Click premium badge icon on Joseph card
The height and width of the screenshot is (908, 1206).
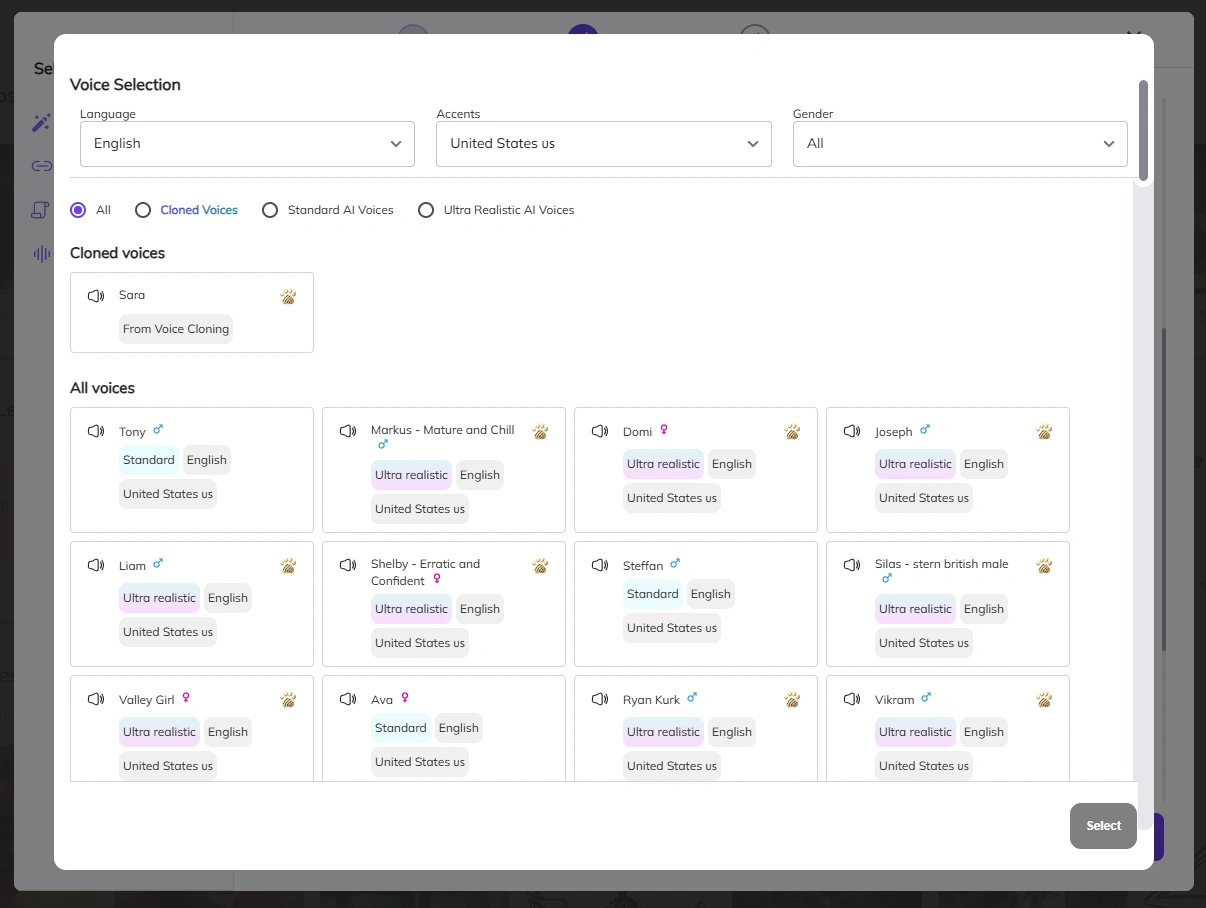click(1044, 432)
